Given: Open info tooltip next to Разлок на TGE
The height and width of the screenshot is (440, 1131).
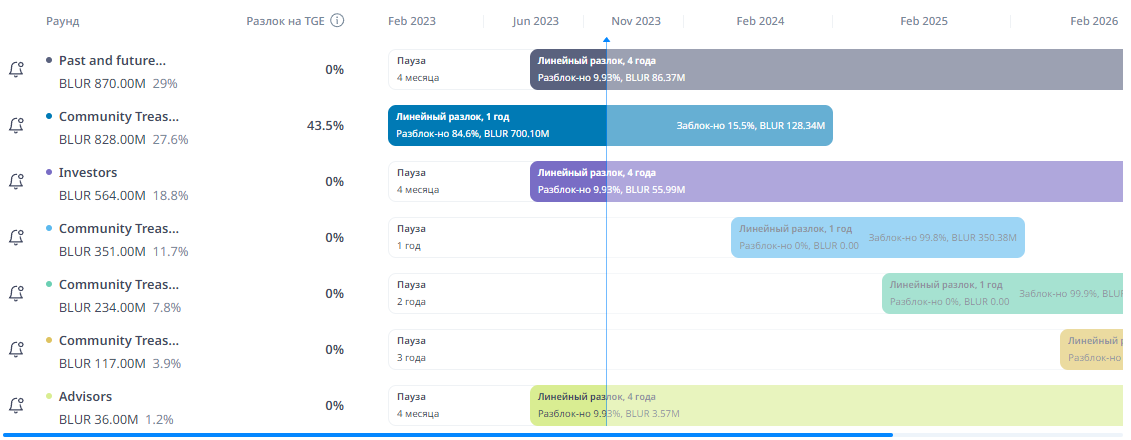Looking at the screenshot, I should (337, 21).
